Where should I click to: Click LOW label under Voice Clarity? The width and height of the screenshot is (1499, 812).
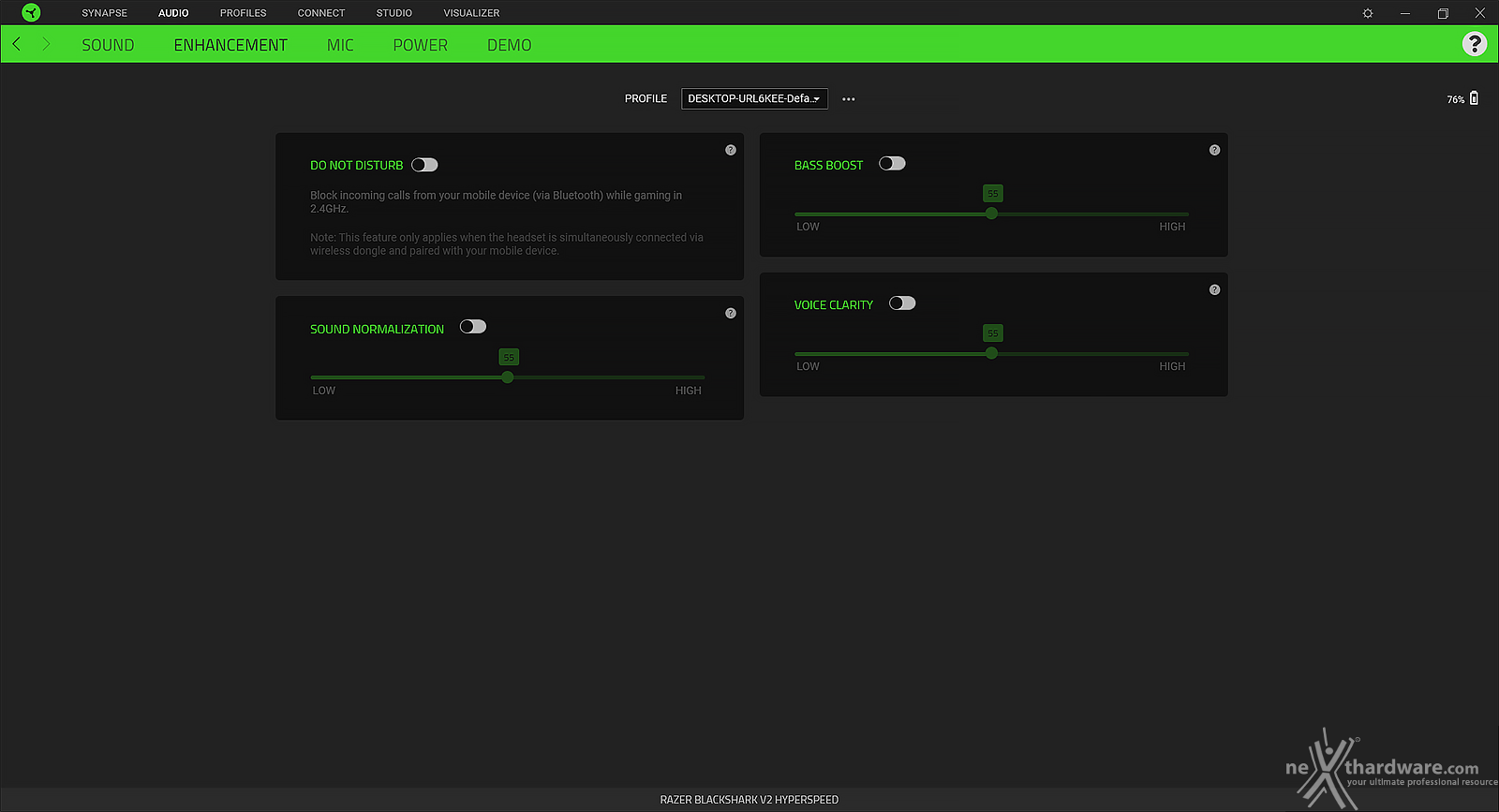808,366
